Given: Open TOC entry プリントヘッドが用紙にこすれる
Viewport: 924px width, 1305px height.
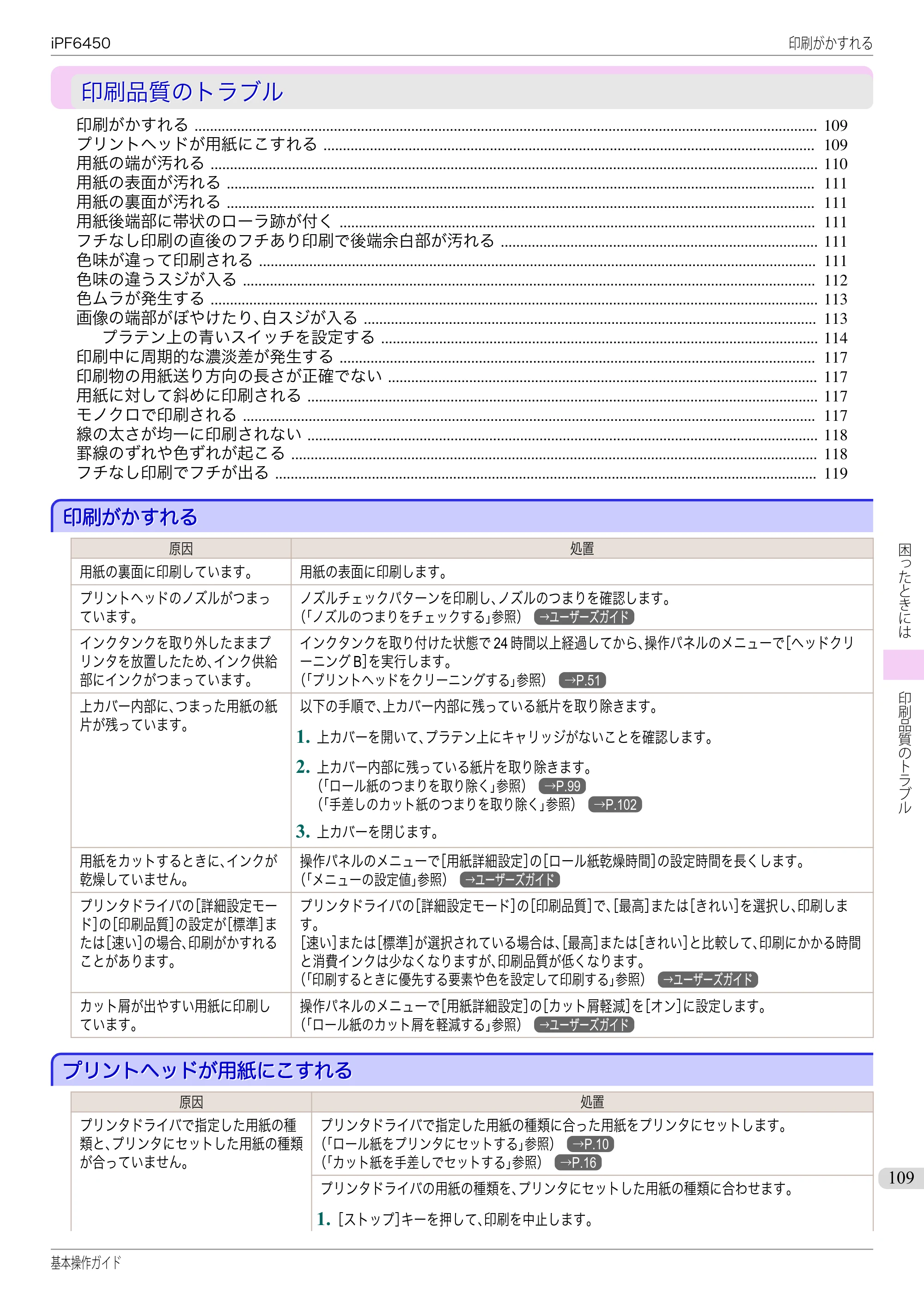Looking at the screenshot, I should coord(462,144).
